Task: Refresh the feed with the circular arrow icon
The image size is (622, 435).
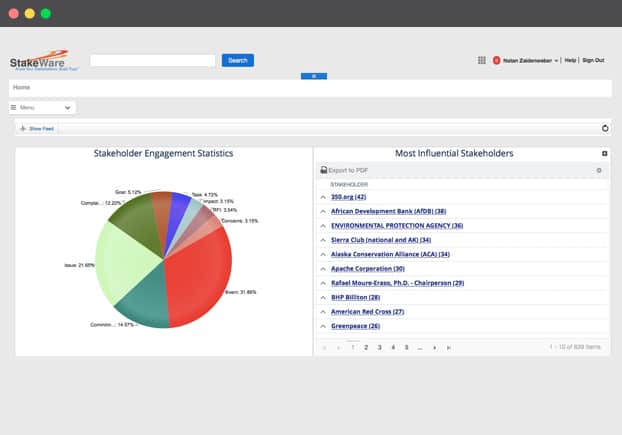Action: pos(605,128)
